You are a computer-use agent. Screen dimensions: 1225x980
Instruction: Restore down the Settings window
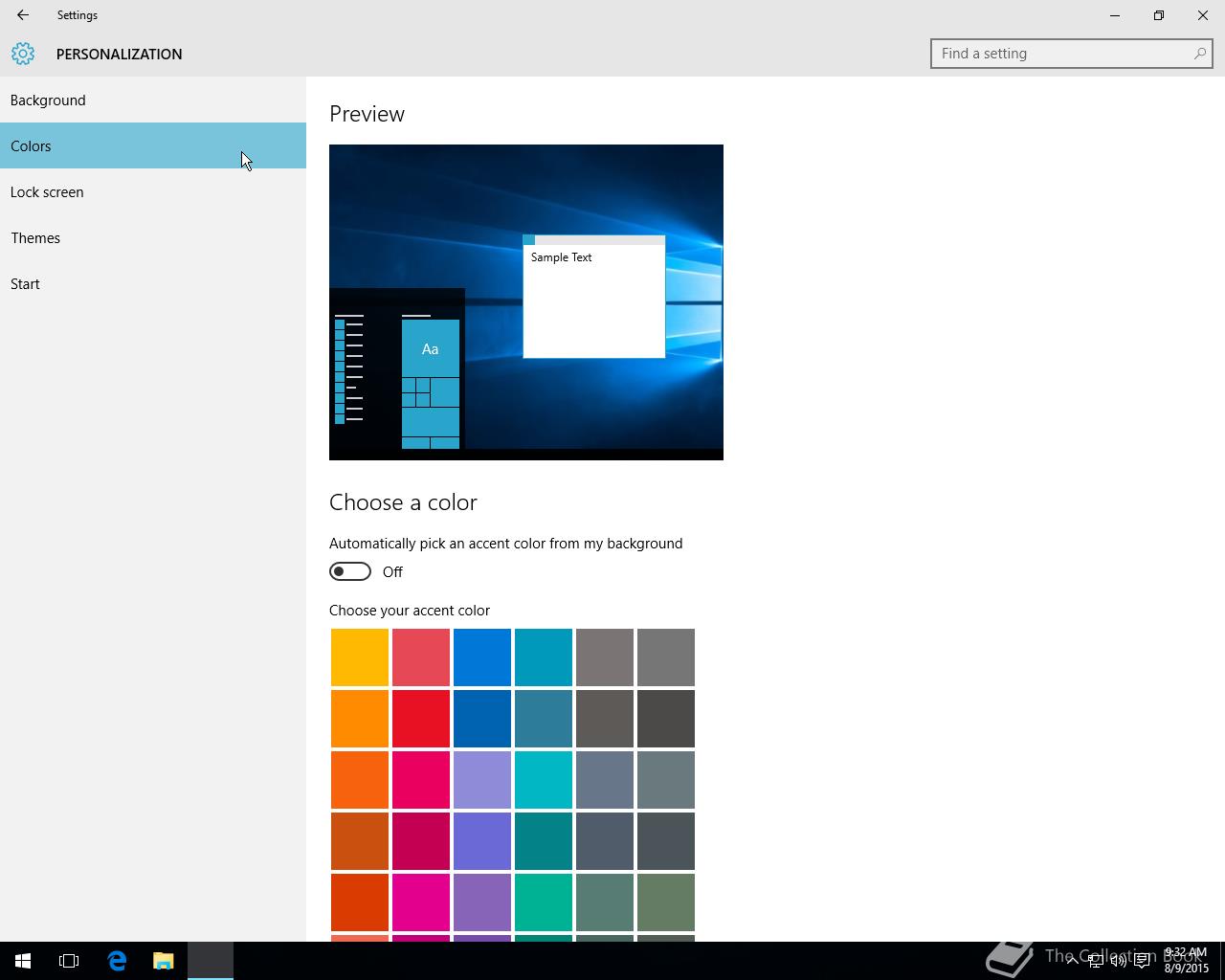coord(1159,15)
